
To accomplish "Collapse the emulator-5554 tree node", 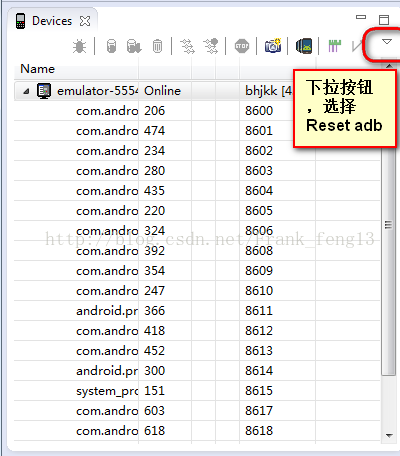I will [x=26, y=91].
